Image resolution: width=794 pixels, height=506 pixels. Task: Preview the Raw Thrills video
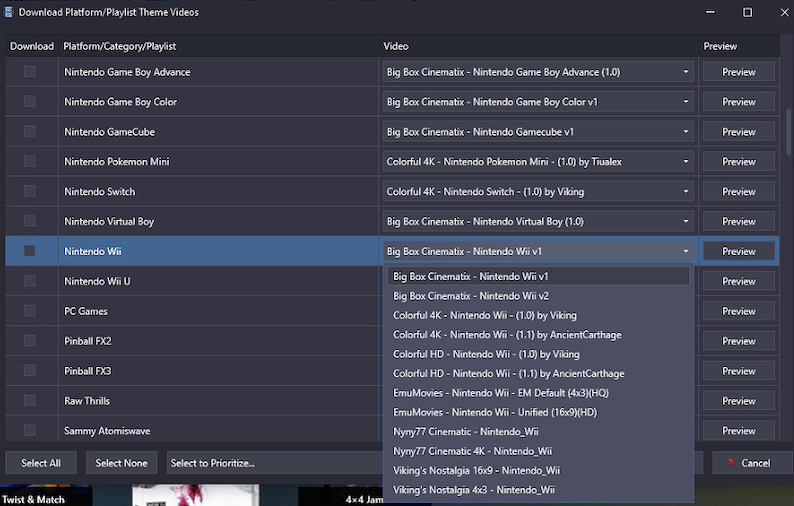739,401
